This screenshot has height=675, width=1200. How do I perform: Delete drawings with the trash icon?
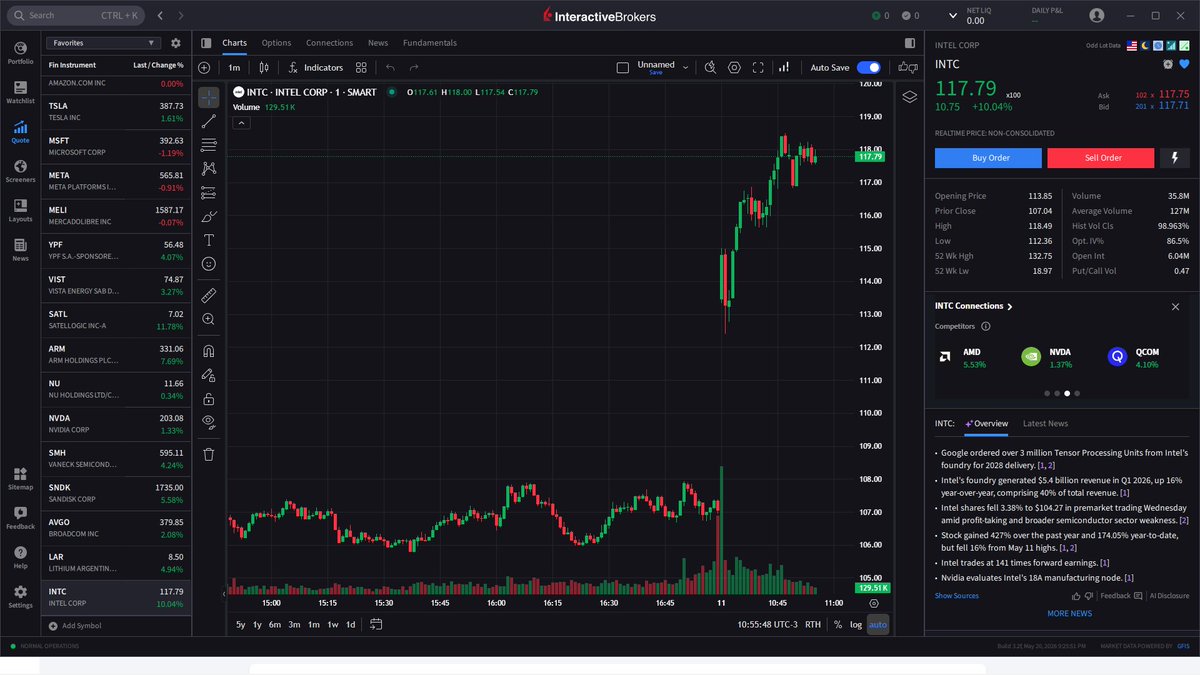click(208, 454)
